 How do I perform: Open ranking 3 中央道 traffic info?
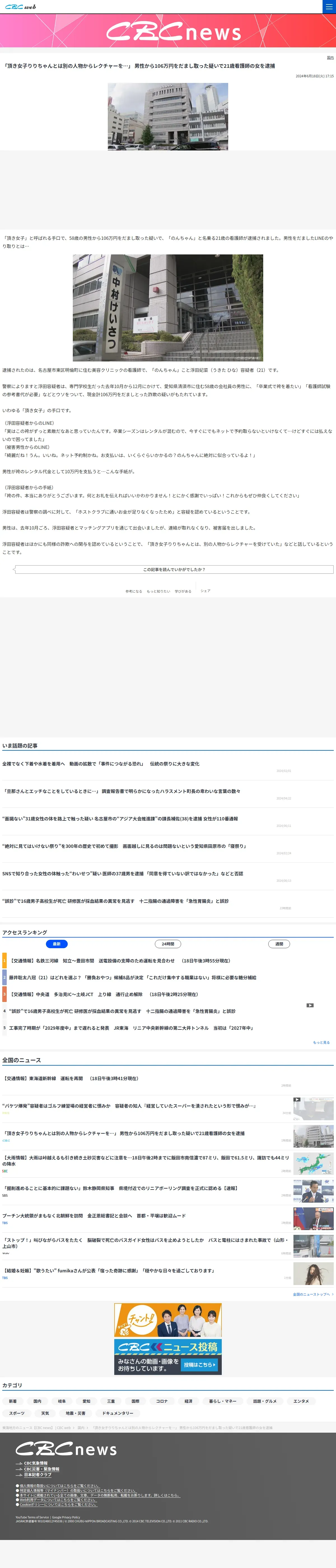point(104,994)
